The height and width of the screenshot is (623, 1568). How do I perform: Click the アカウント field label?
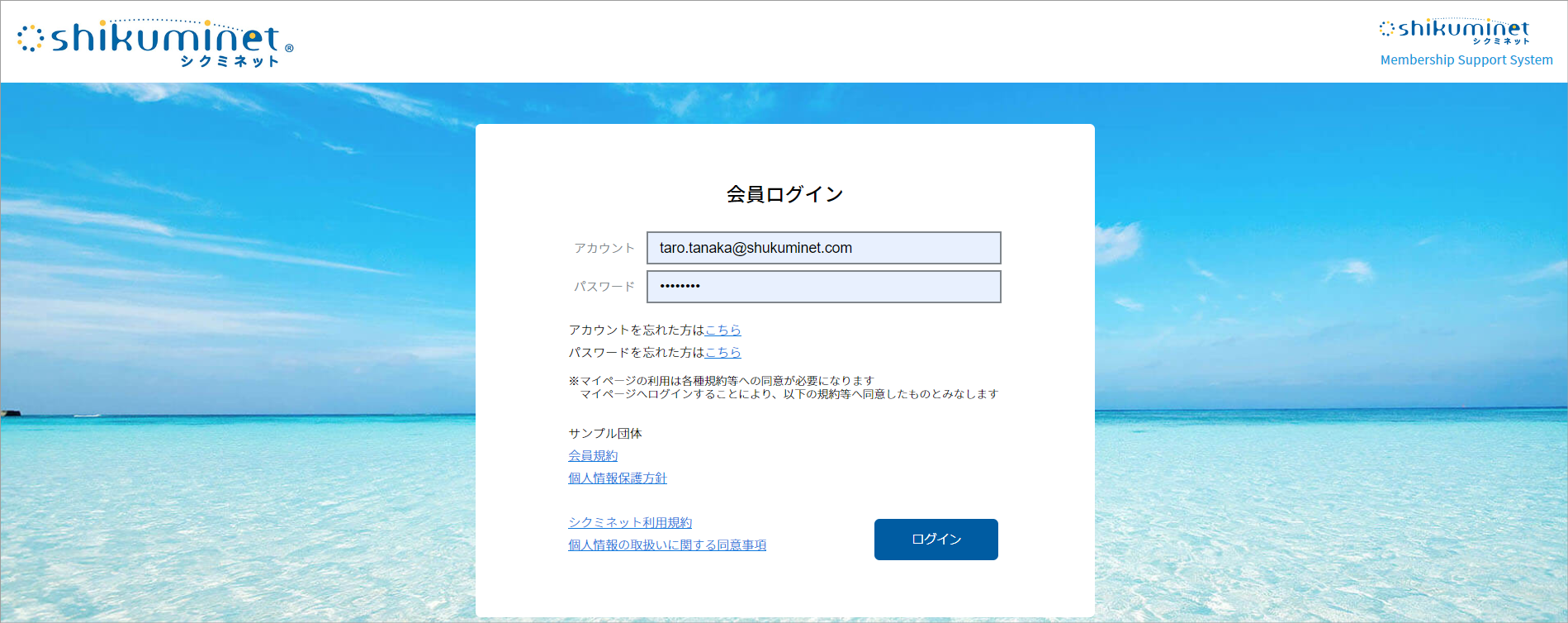pyautogui.click(x=604, y=248)
